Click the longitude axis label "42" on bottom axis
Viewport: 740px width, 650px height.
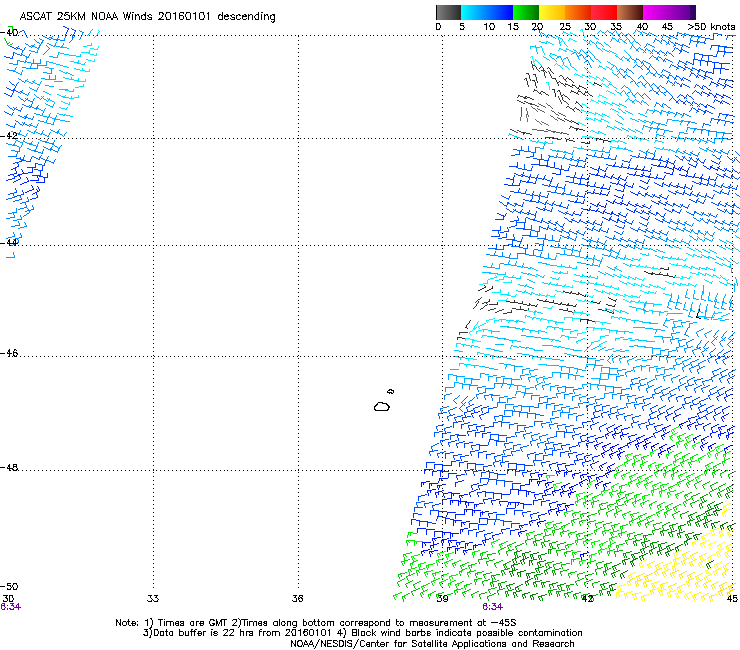(587, 599)
